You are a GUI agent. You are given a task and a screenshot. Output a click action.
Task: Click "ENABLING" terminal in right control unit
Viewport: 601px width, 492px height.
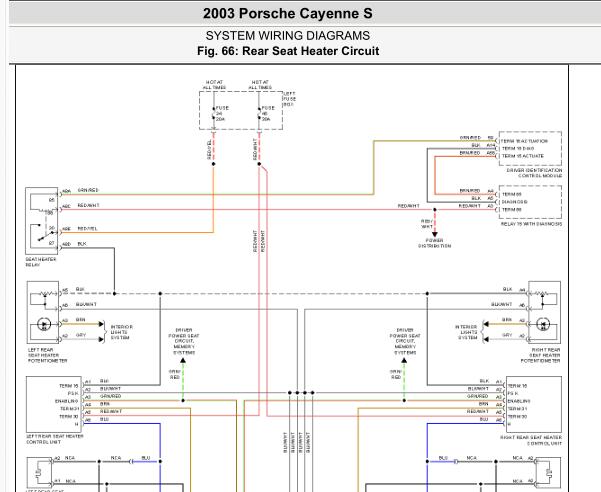tap(519, 401)
